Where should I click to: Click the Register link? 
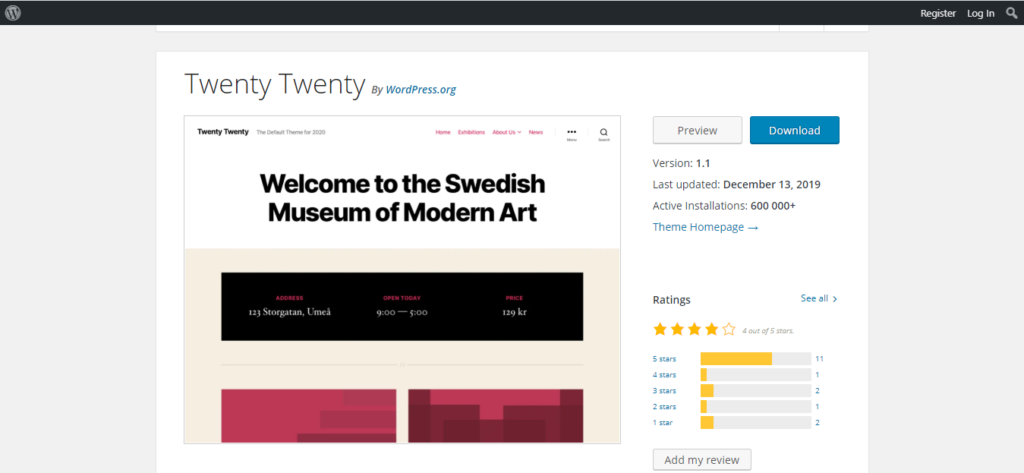click(x=938, y=13)
